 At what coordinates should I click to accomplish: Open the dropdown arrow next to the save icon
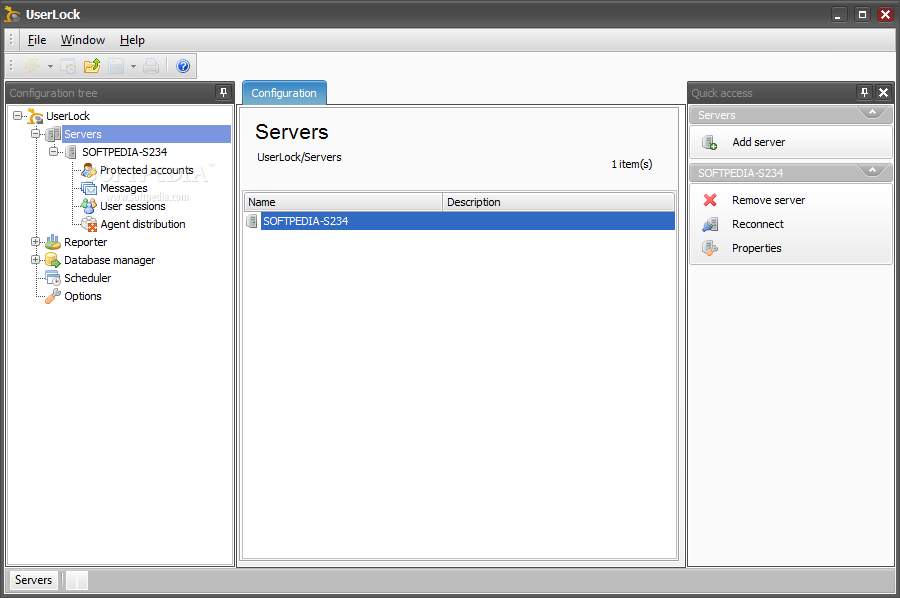click(133, 67)
